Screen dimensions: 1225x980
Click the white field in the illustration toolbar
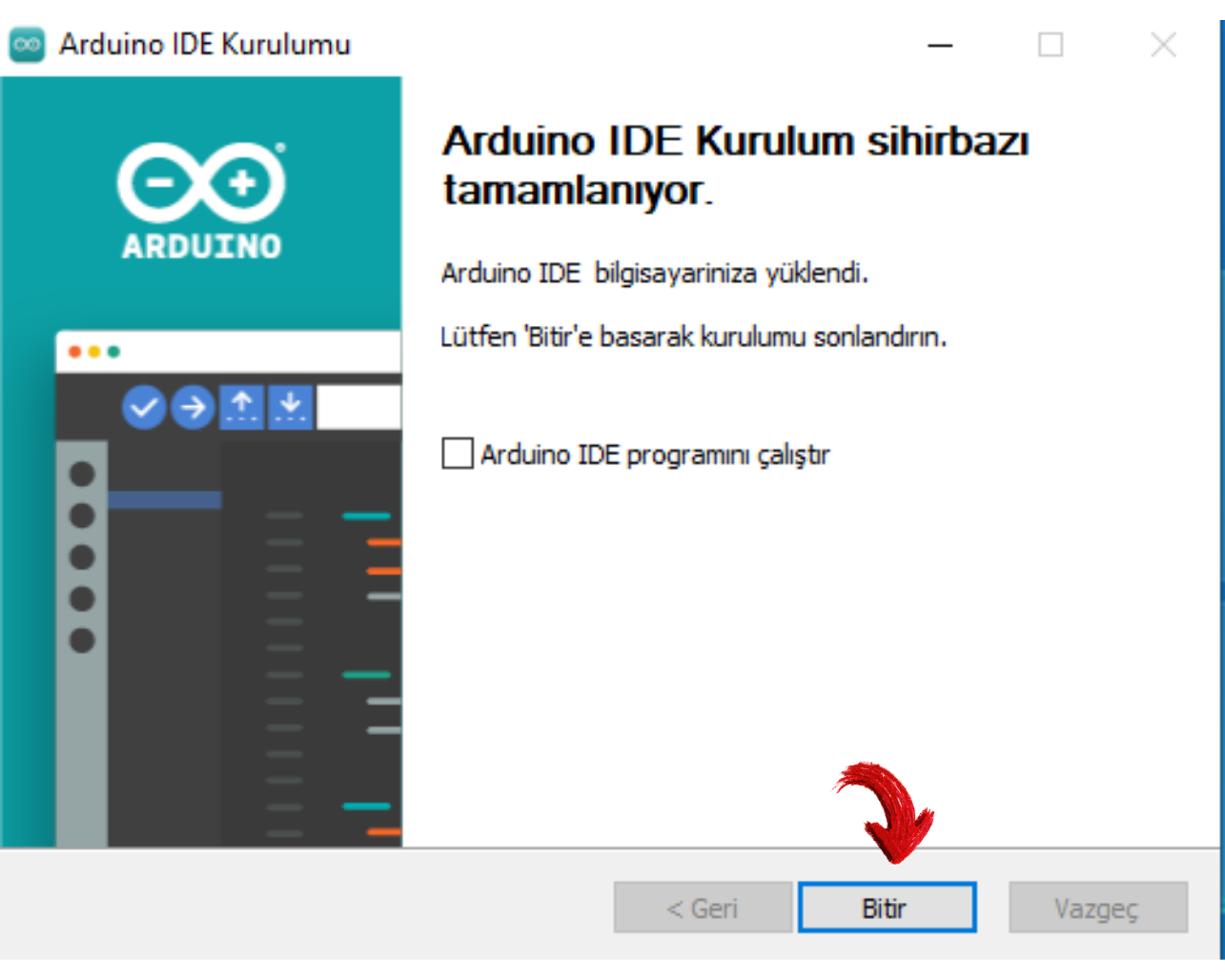pos(358,407)
